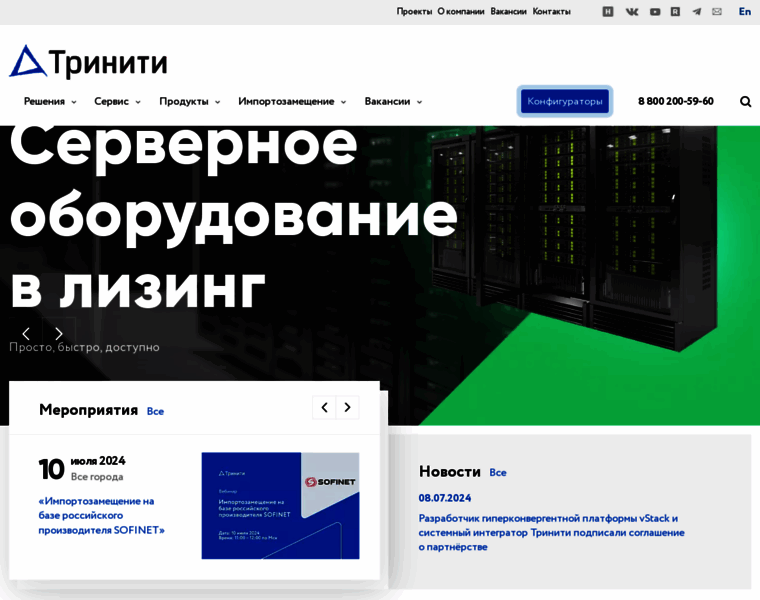Click the Конфигураторы button
This screenshot has height=600, width=760.
(x=565, y=101)
